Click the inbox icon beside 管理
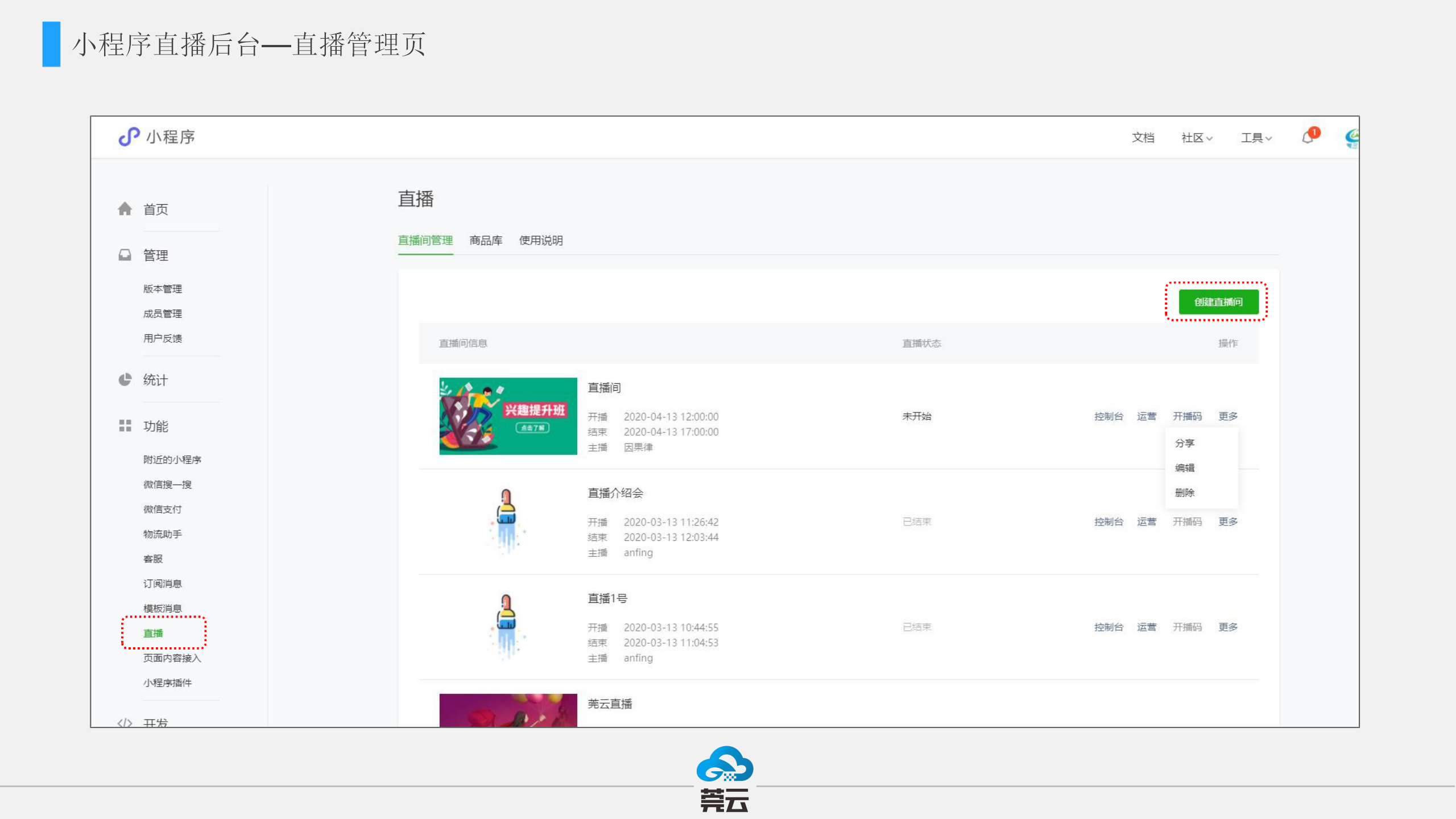Image resolution: width=1456 pixels, height=819 pixels. tap(125, 255)
